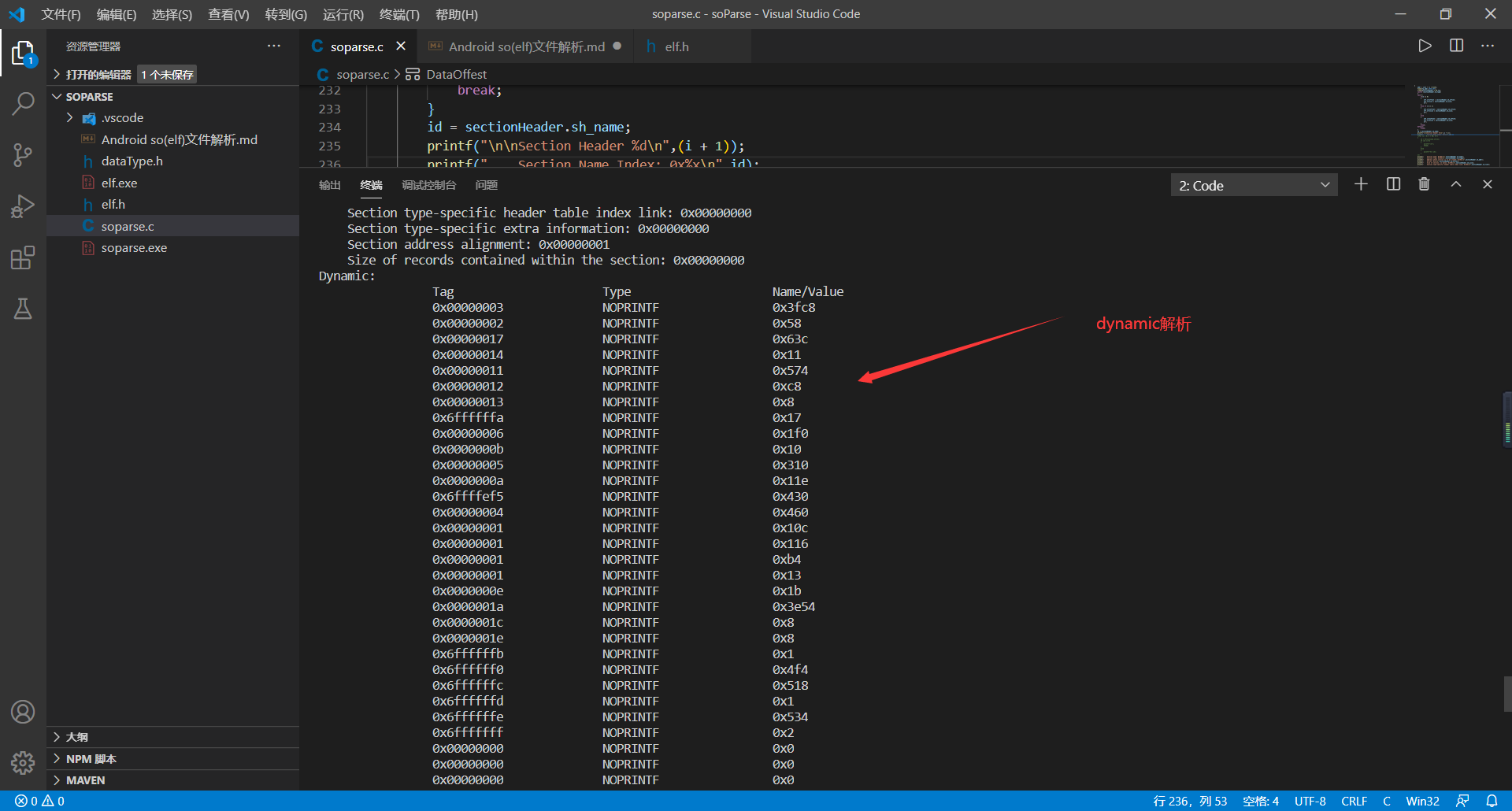
Task: Expand the NPM 脚本 section
Action: coord(91,759)
